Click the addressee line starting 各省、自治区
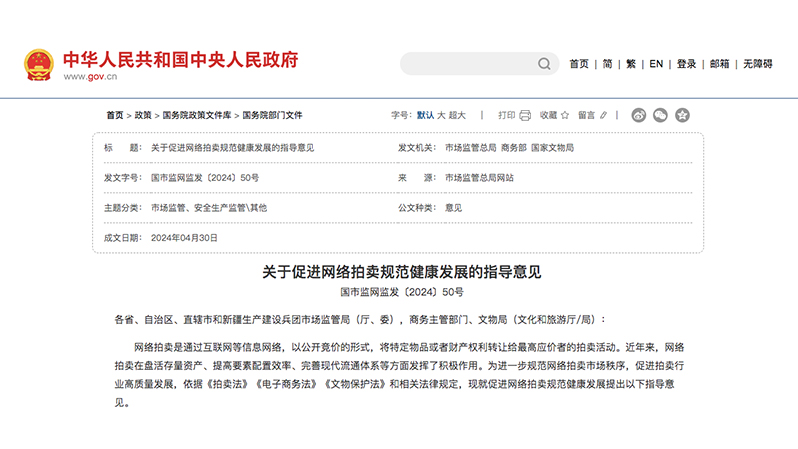 [361, 320]
